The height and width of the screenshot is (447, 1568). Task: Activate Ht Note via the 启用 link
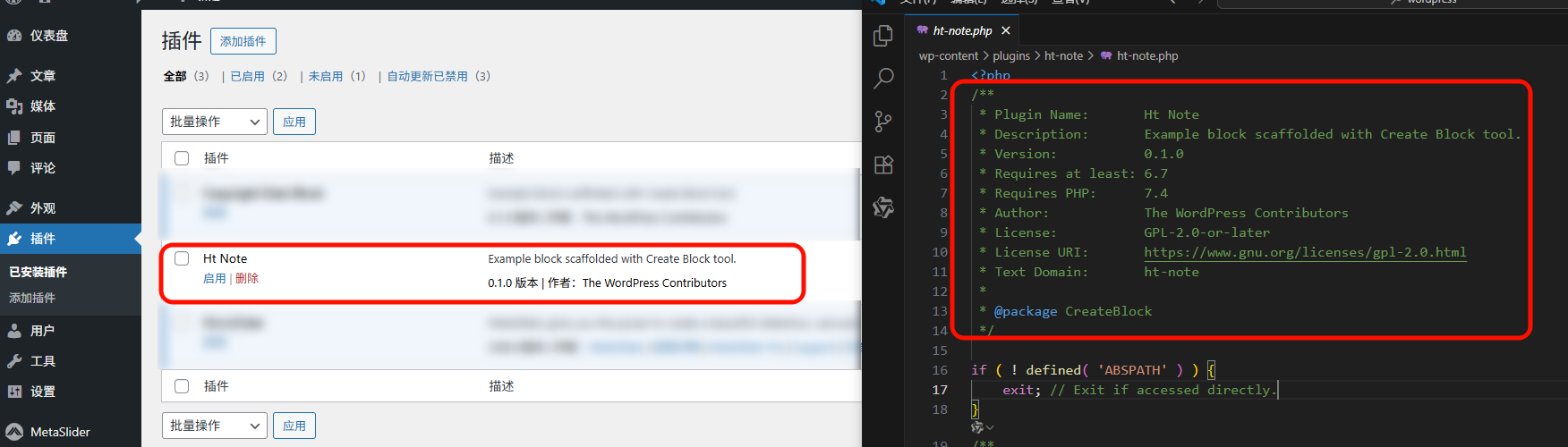(x=215, y=279)
